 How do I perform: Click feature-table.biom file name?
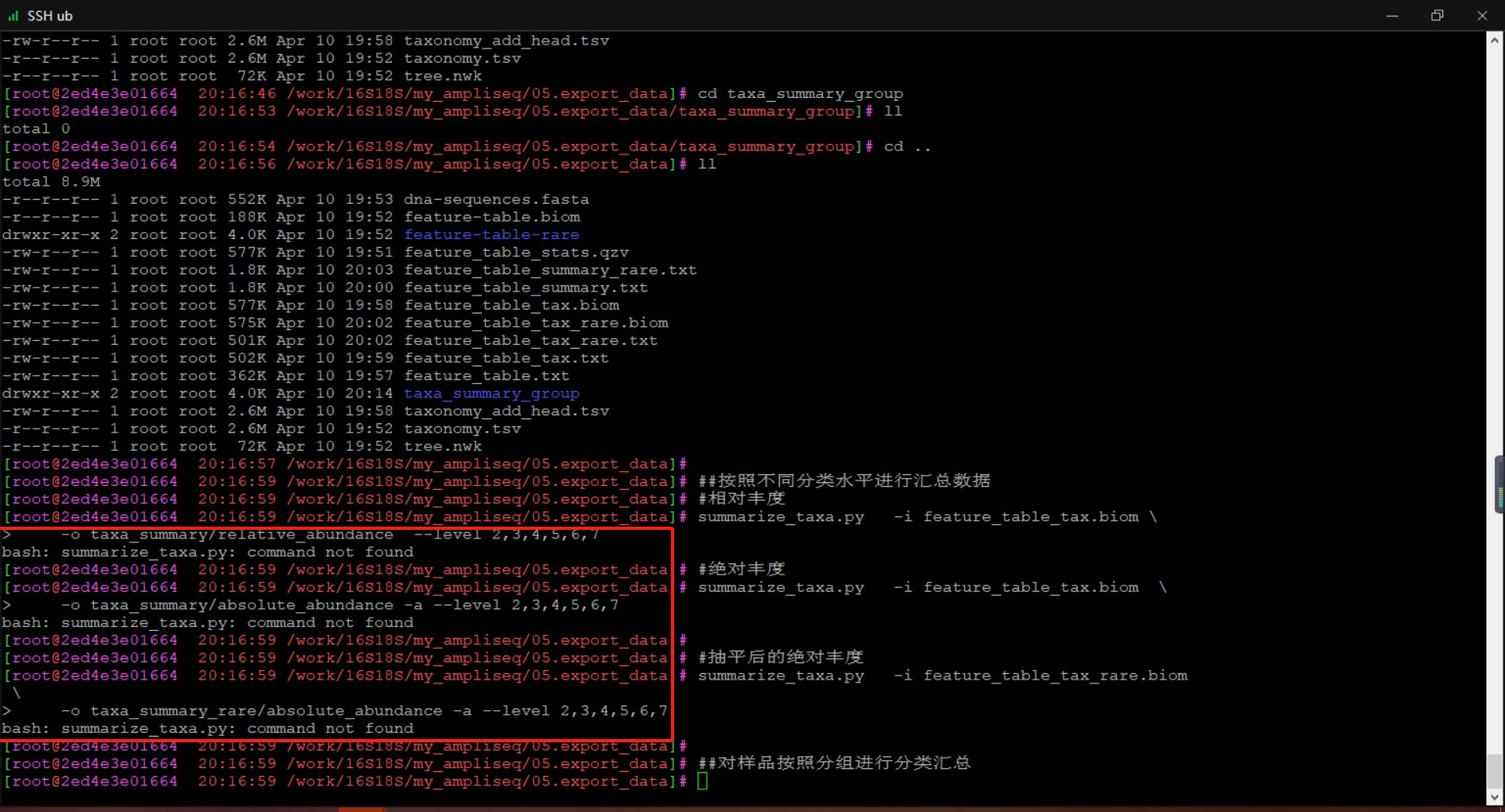(x=491, y=217)
